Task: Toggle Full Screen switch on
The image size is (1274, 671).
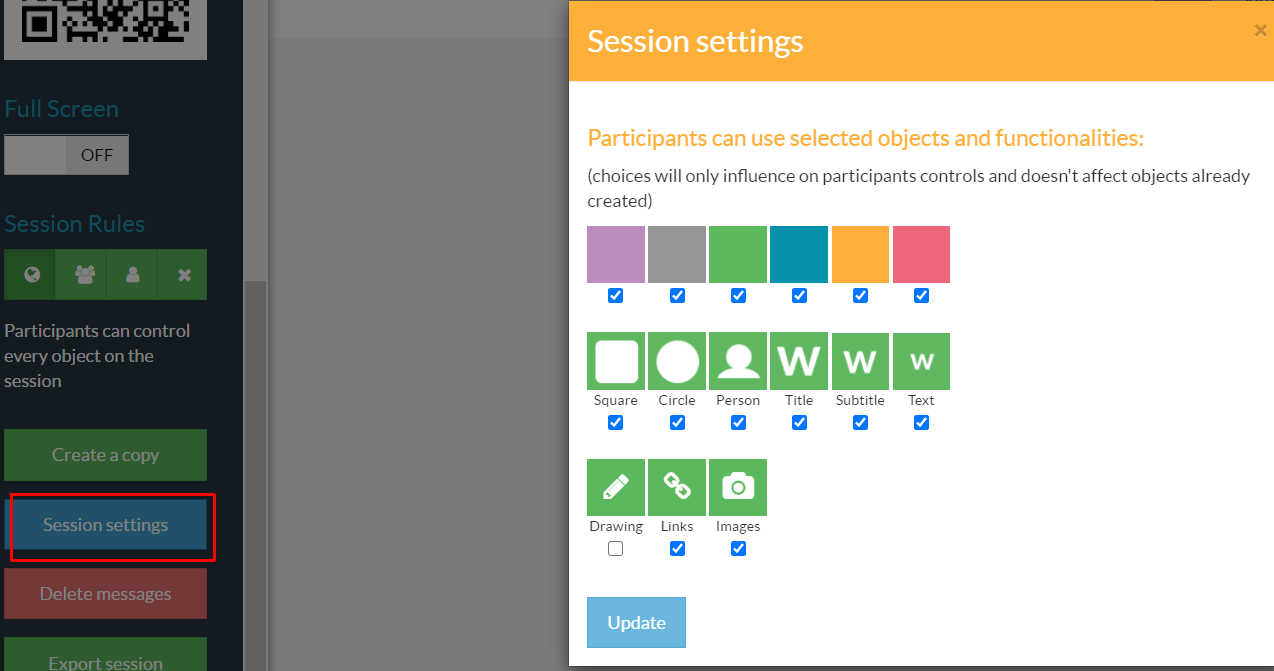Action: click(x=66, y=155)
